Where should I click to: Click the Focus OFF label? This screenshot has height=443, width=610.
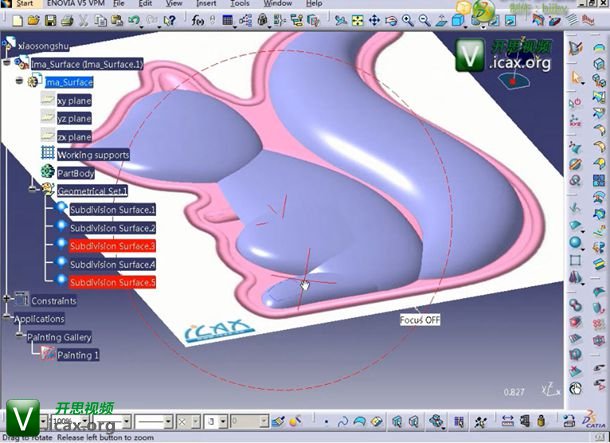(420, 320)
